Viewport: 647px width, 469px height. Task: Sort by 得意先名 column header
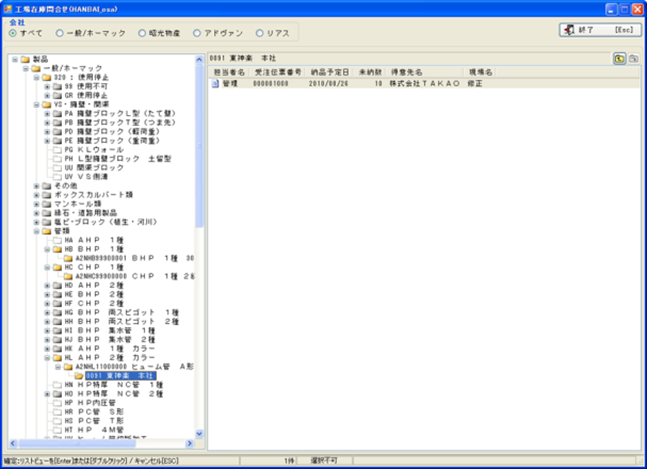coord(425,72)
